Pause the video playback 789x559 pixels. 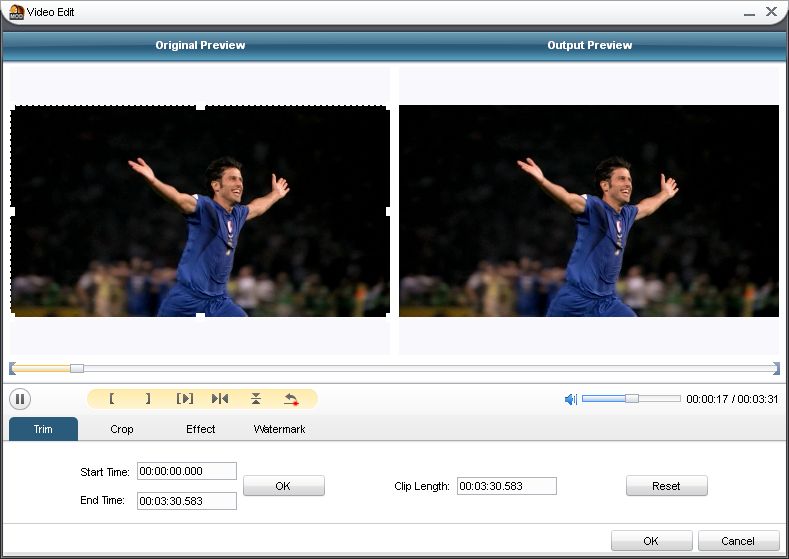pos(20,400)
